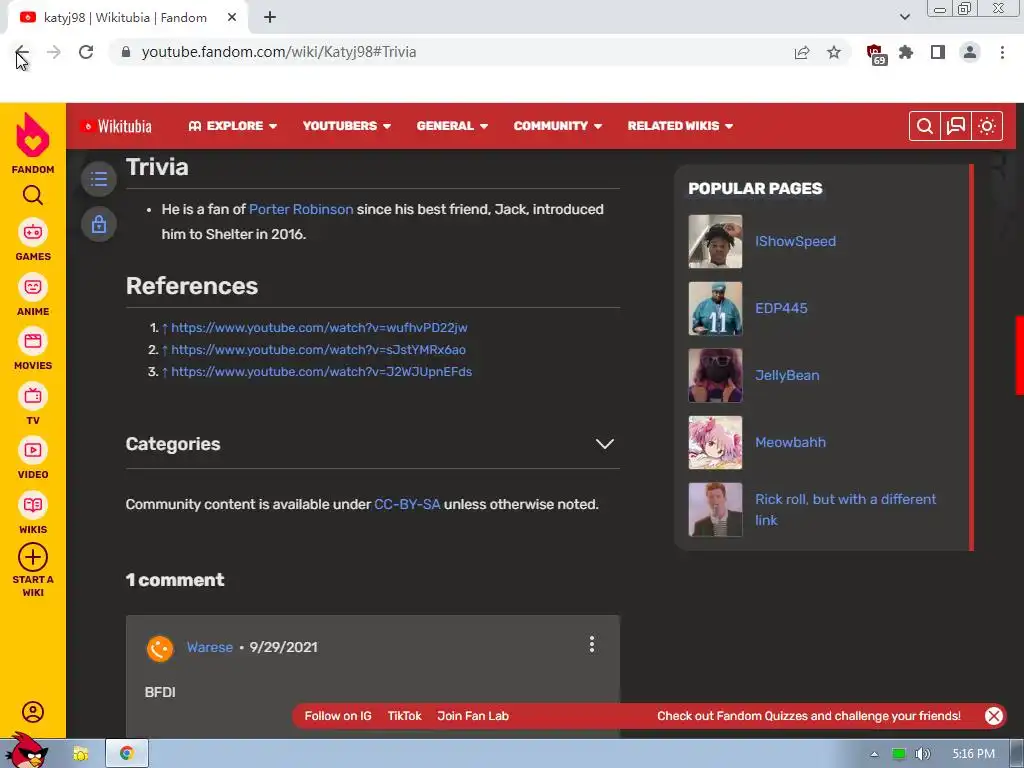Expand the Categories section chevron
This screenshot has width=1024, height=768.
(x=605, y=444)
